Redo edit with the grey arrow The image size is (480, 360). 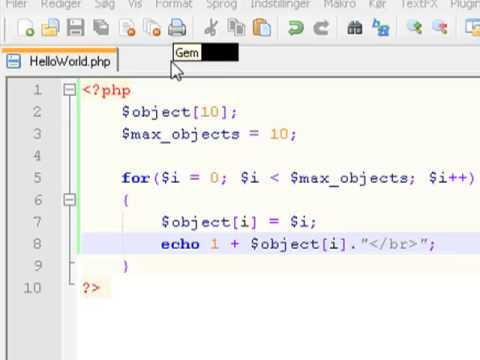click(x=321, y=28)
